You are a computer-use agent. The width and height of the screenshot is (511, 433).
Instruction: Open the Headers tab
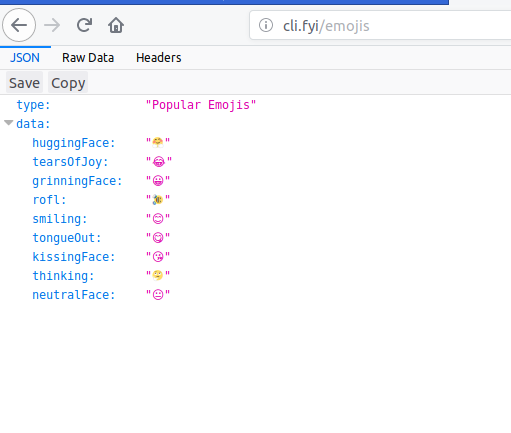(x=159, y=58)
